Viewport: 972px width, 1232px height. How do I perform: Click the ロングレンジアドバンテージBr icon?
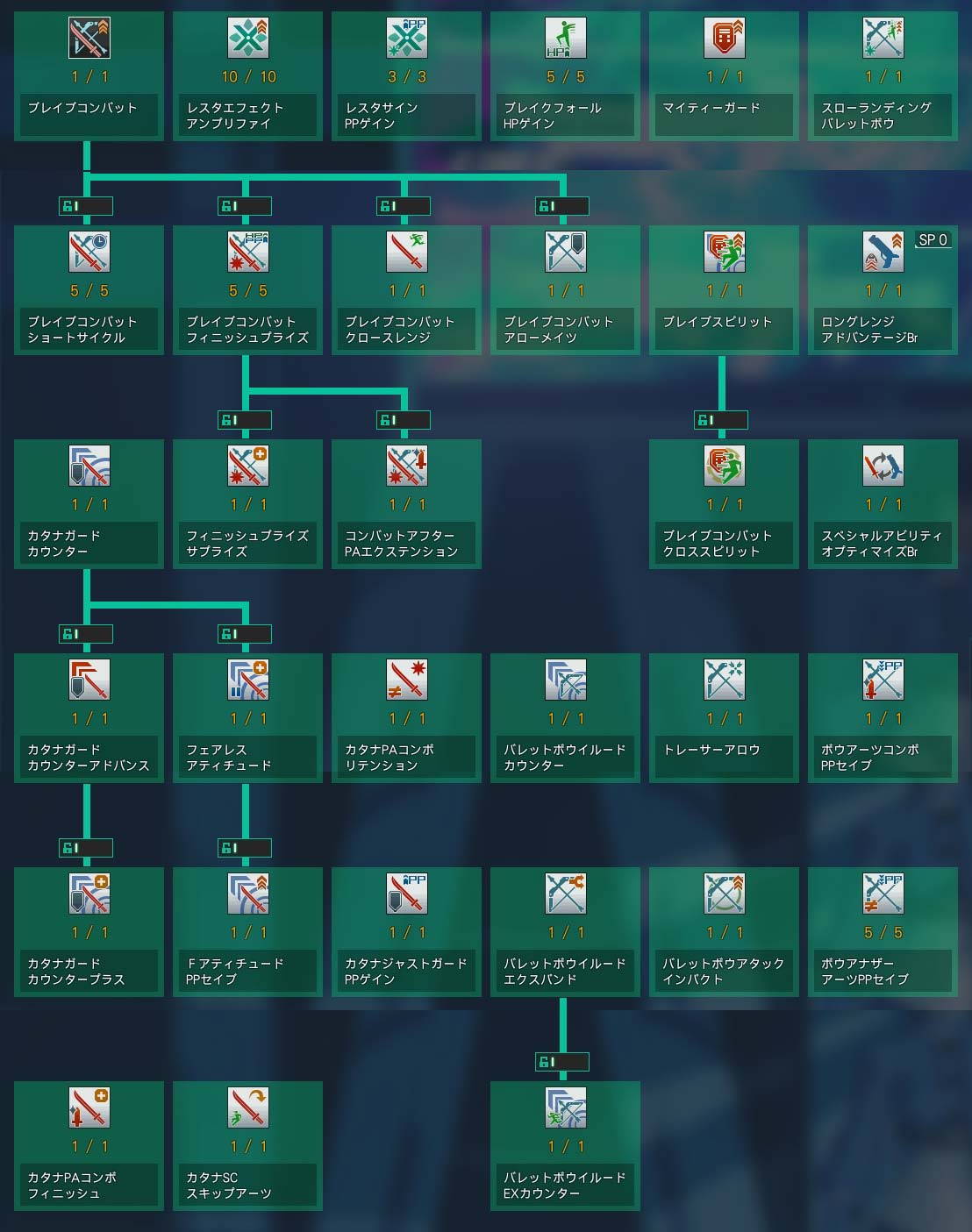883,252
